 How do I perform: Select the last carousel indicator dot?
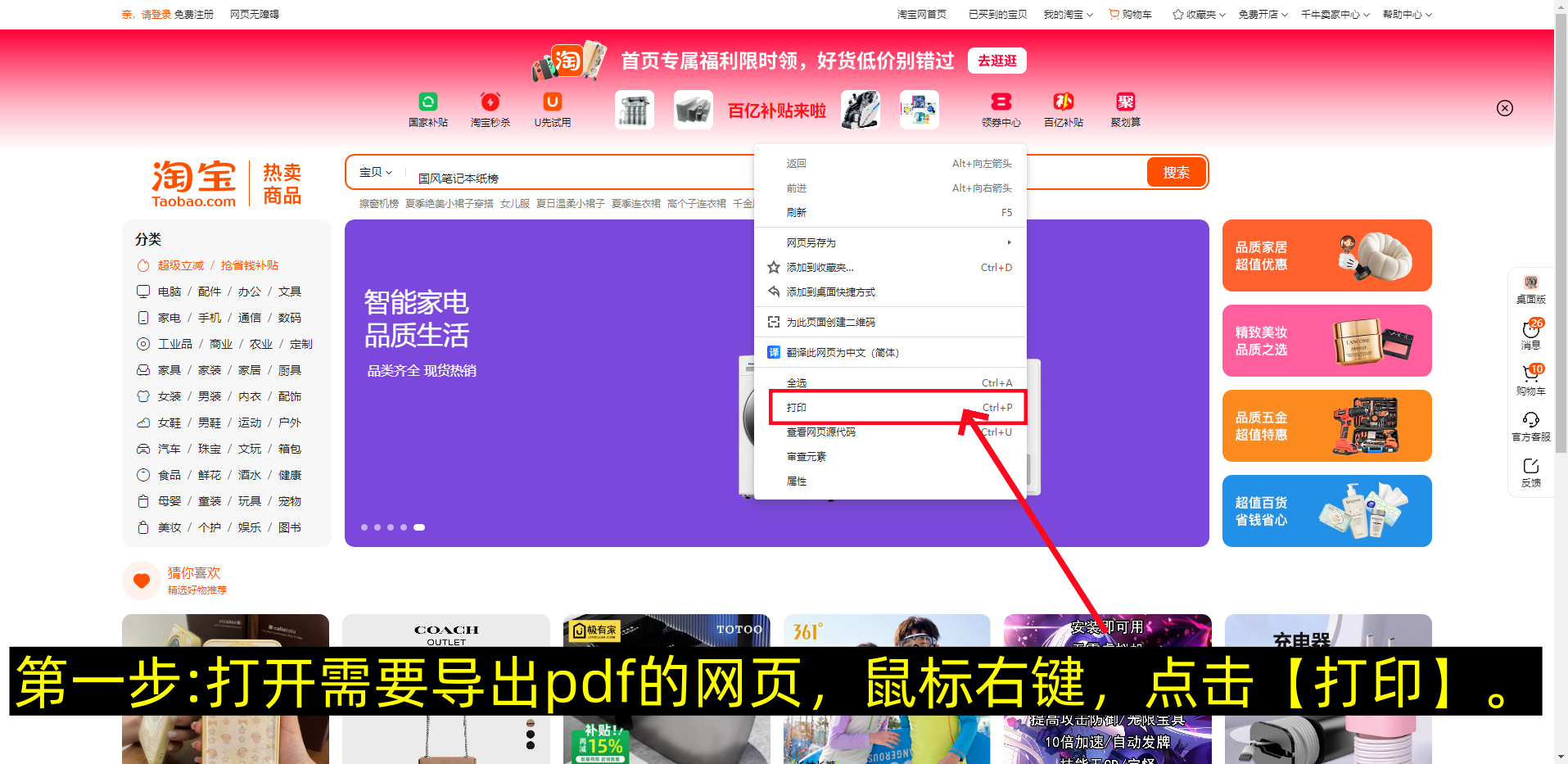[x=419, y=527]
